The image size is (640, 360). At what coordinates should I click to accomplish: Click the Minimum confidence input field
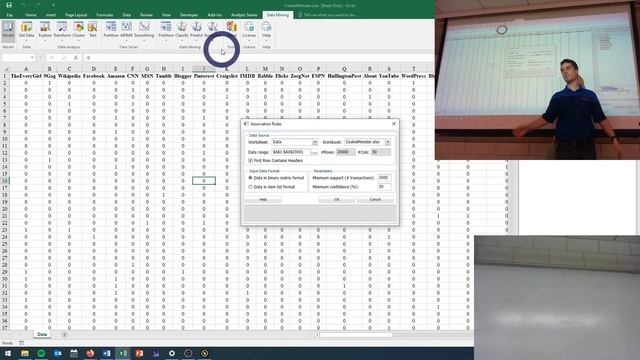point(384,187)
